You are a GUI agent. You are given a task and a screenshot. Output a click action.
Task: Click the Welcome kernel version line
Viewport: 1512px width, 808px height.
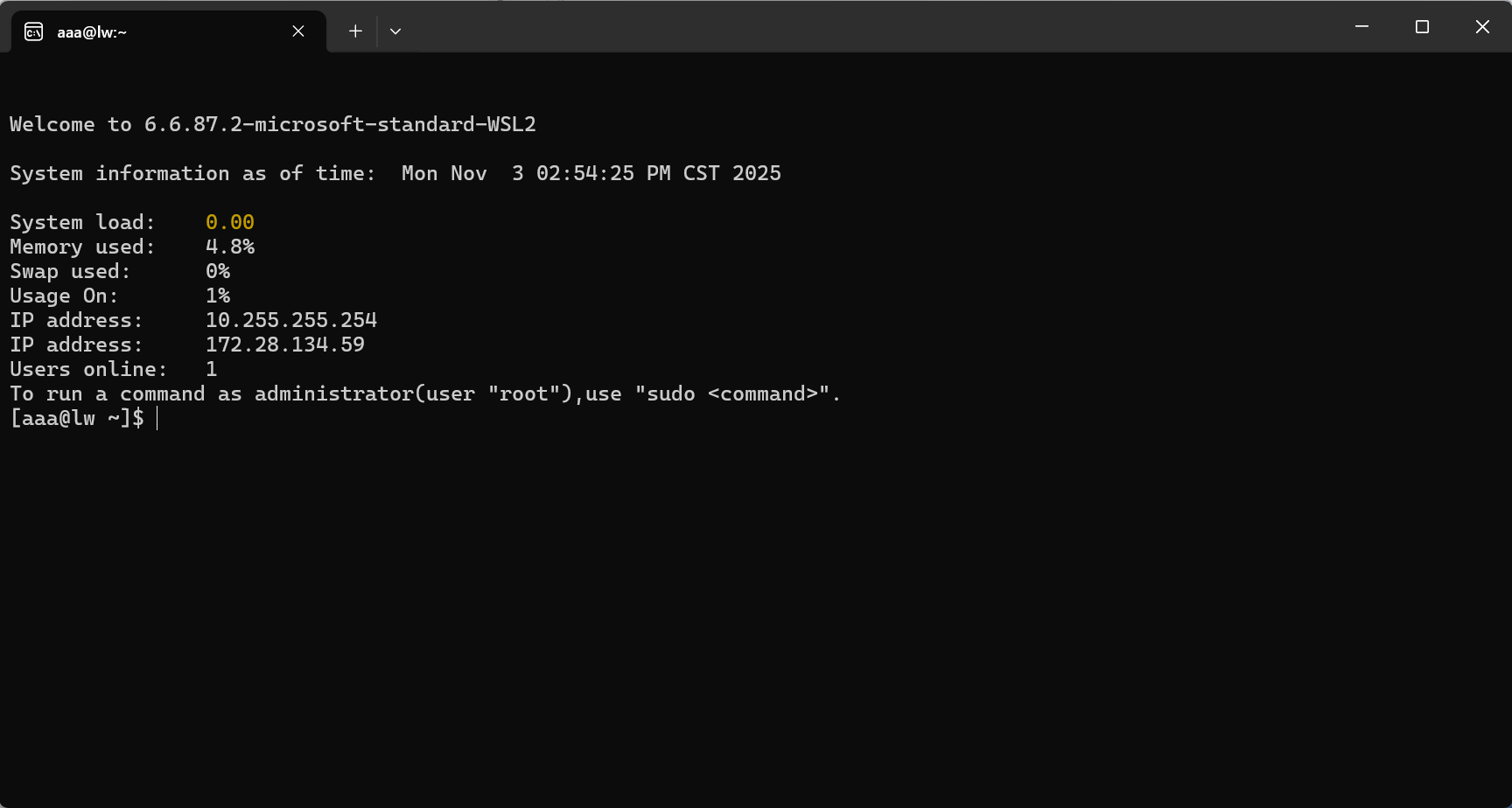pyautogui.click(x=272, y=125)
